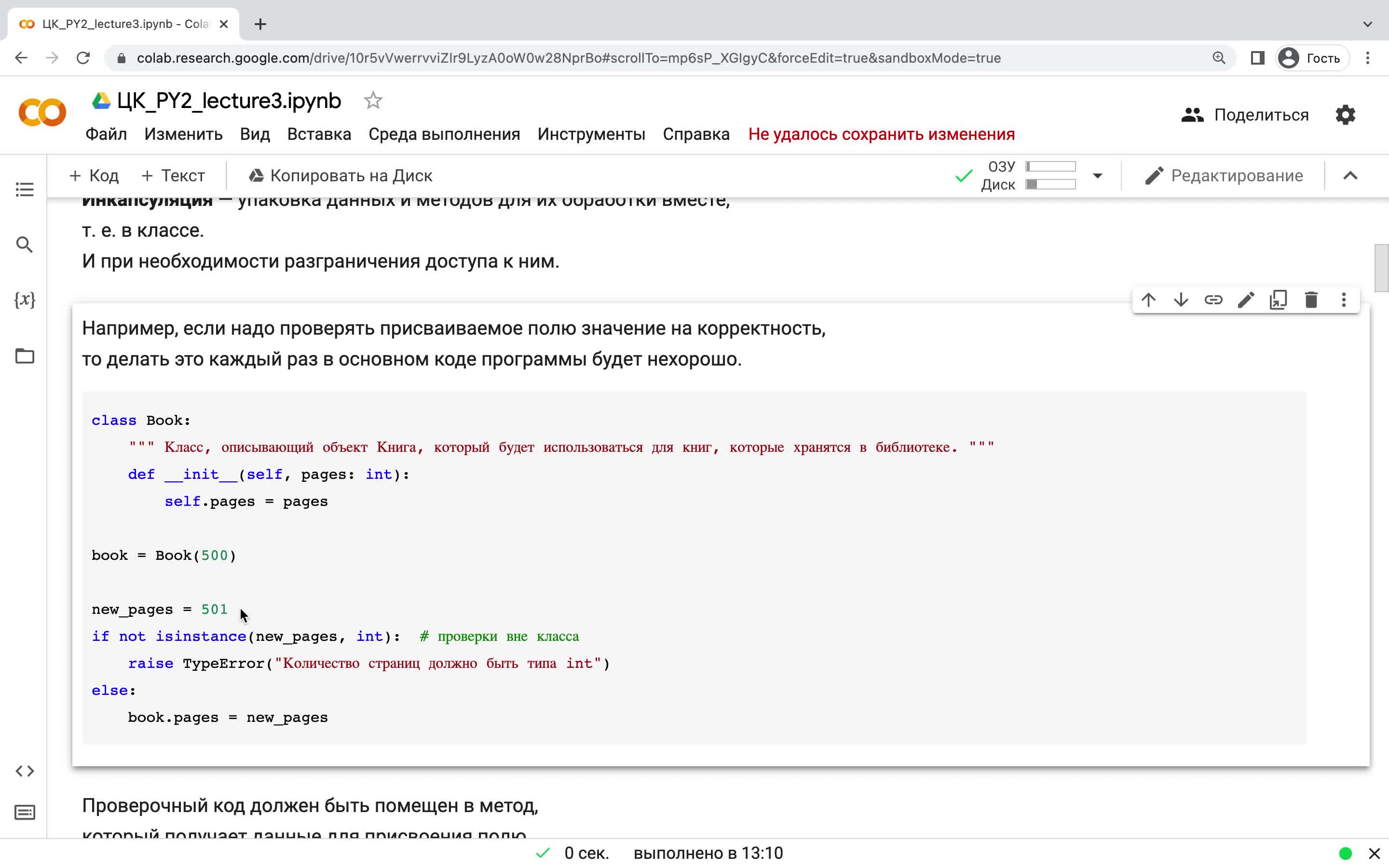This screenshot has height=868, width=1389.
Task: Click the "выполнено в 13:10" status text
Action: coord(708,854)
